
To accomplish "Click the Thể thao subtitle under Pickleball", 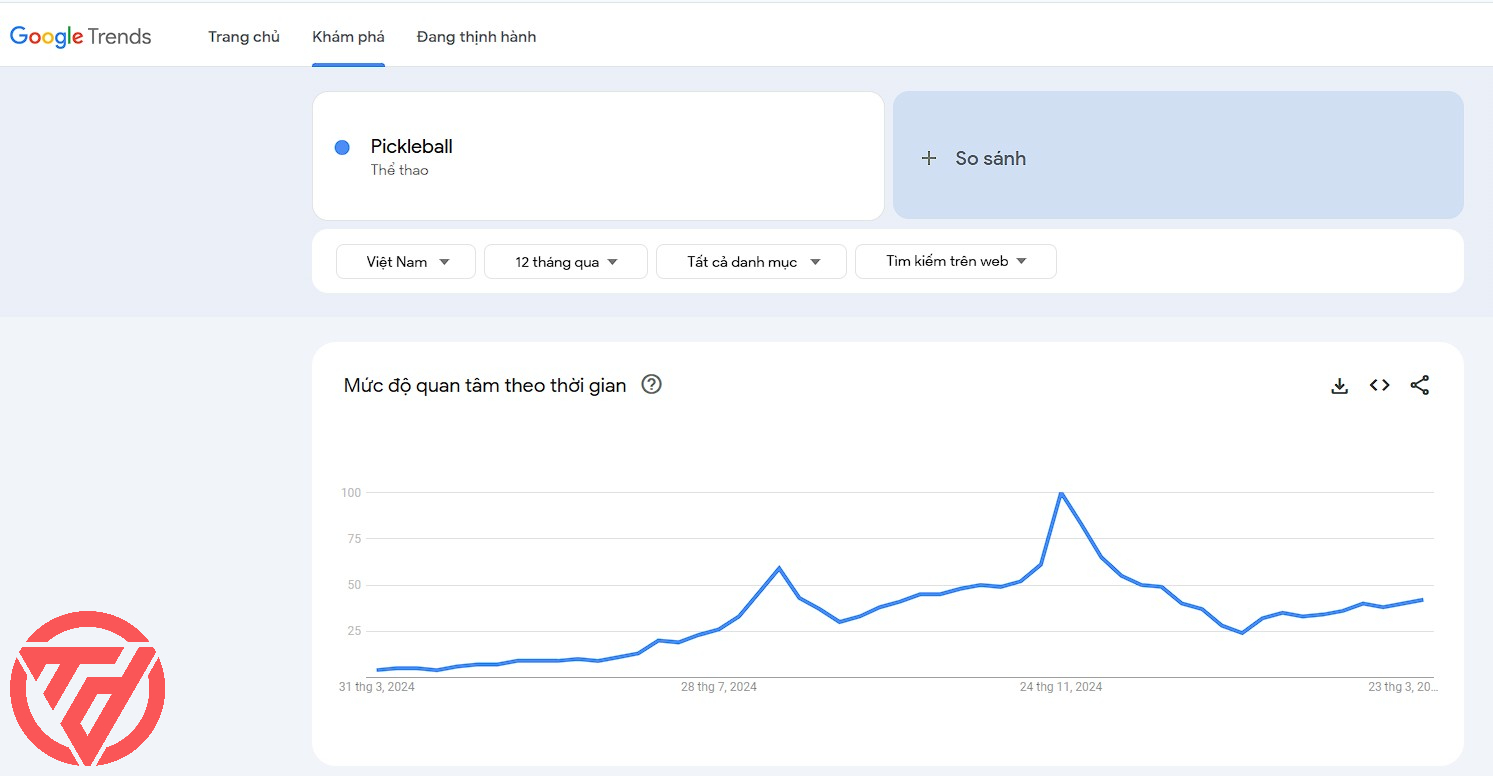I will point(399,170).
